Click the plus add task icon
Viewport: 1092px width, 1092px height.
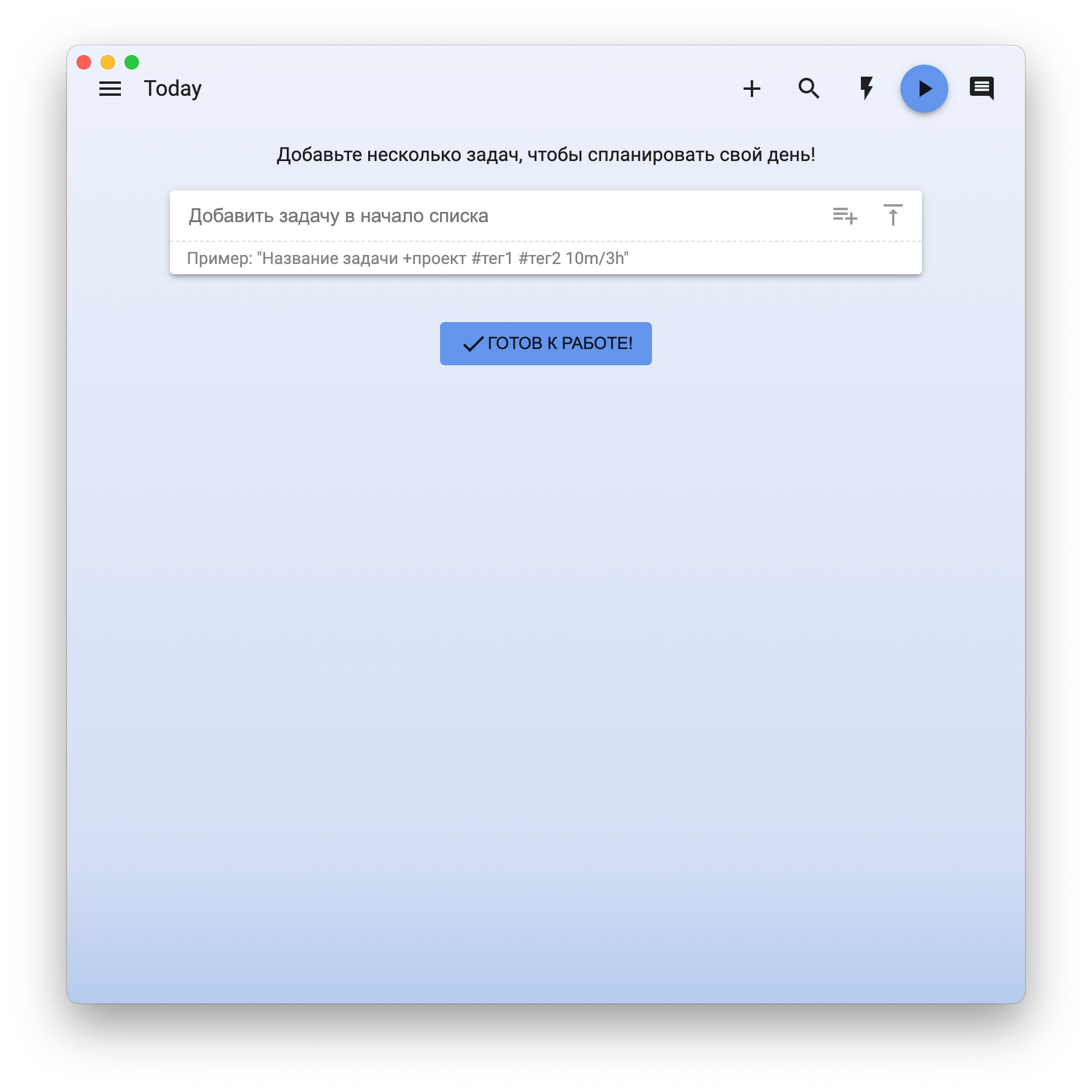tap(751, 89)
